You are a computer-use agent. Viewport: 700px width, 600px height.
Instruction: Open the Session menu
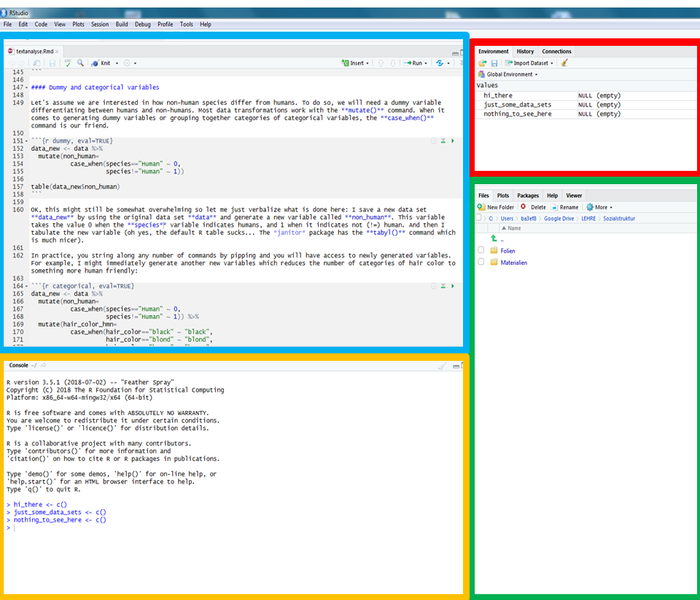(x=100, y=25)
